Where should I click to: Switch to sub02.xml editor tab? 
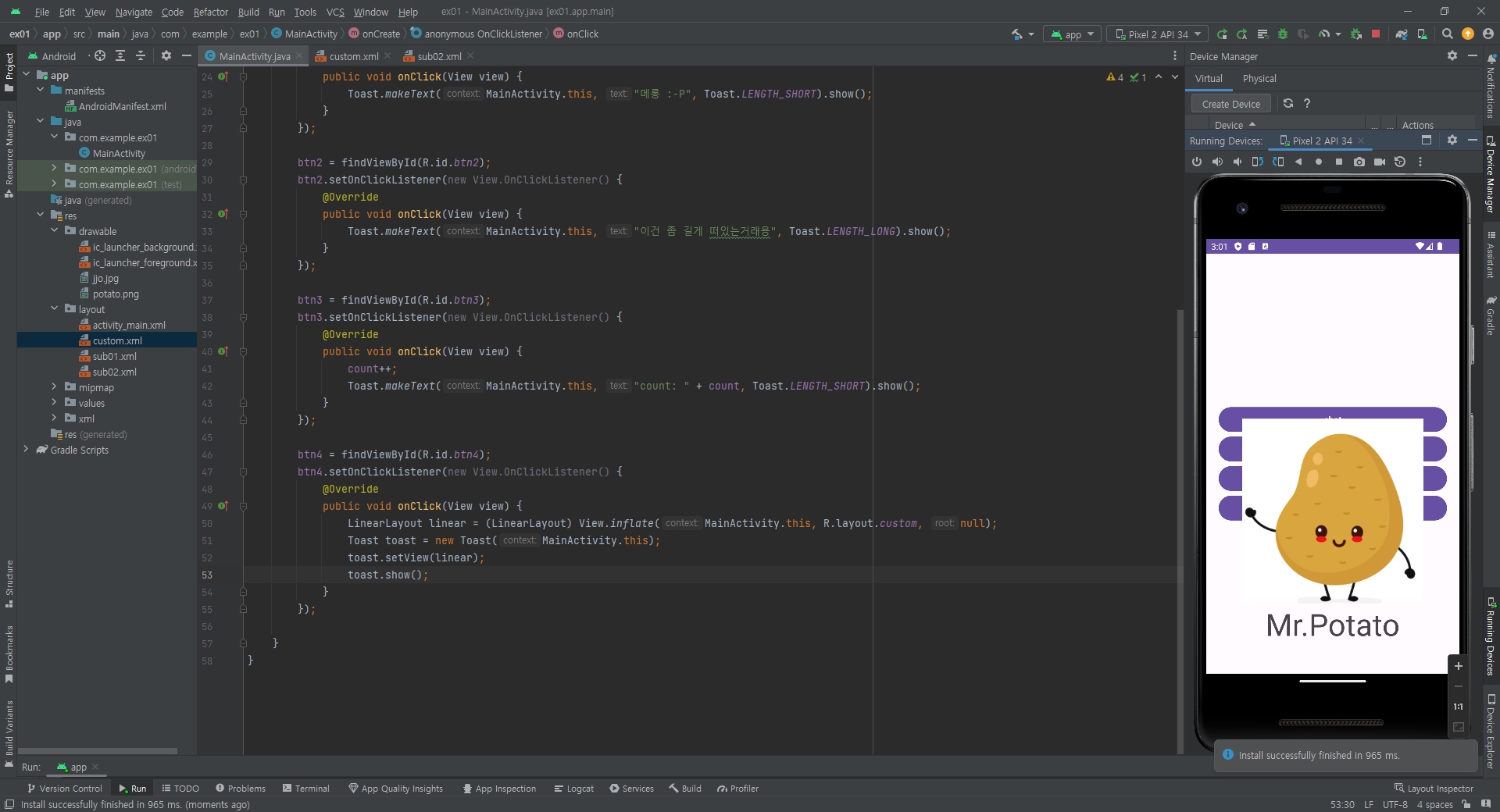(x=439, y=56)
